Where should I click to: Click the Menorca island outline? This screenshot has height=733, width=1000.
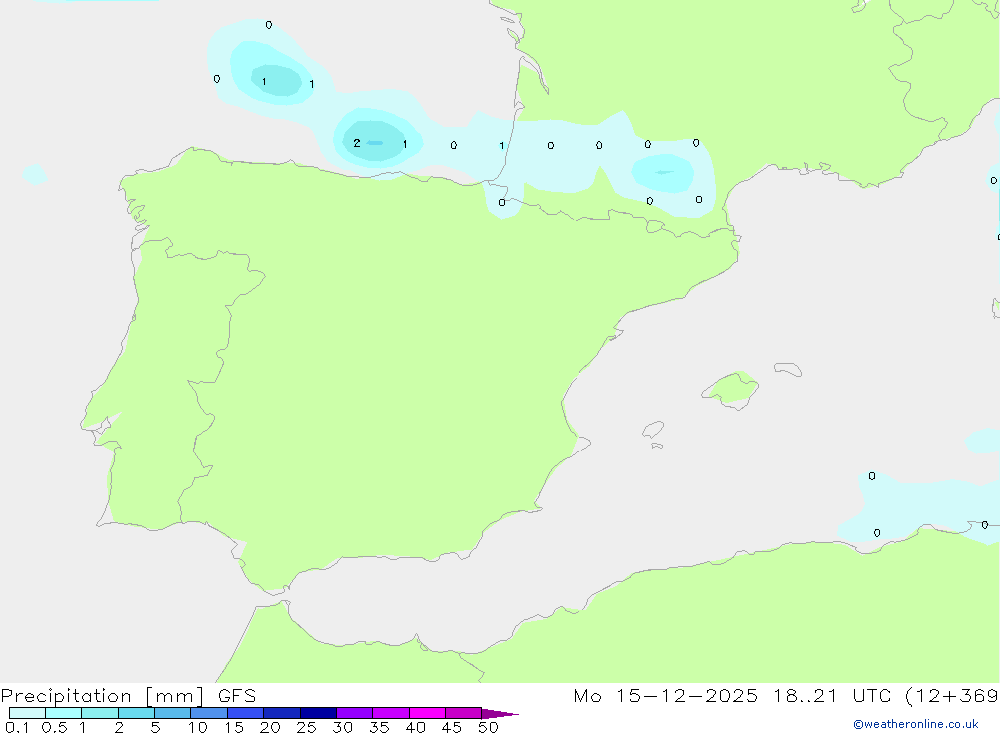click(x=788, y=369)
